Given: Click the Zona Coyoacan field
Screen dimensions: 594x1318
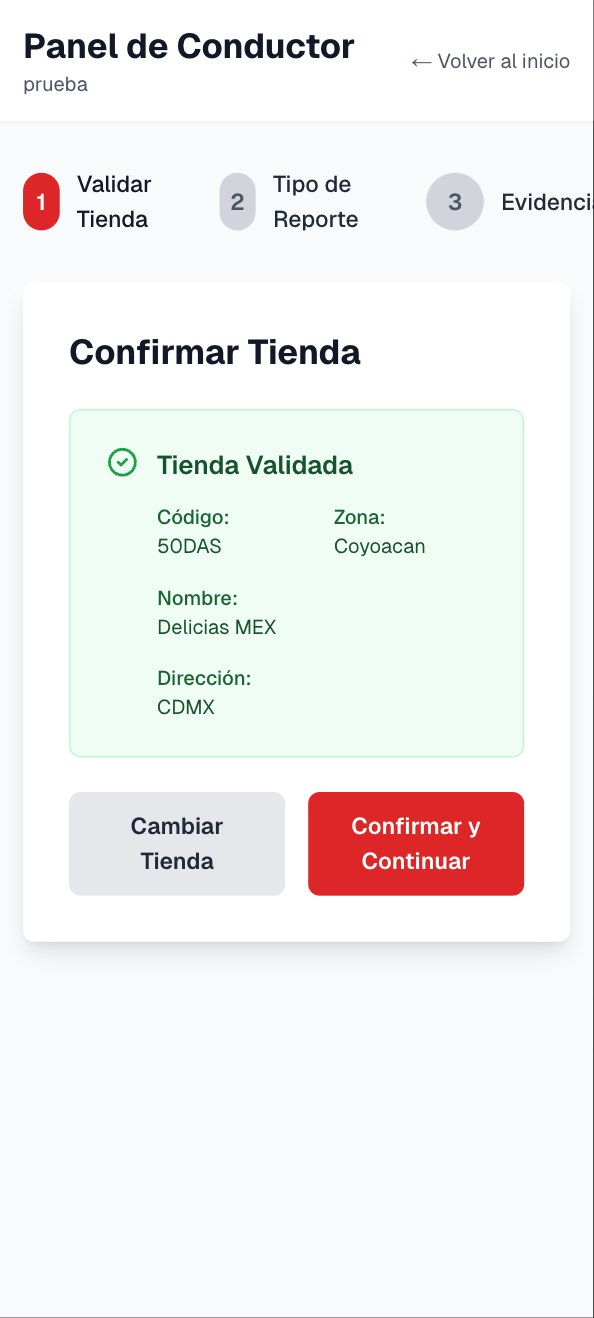Looking at the screenshot, I should (379, 531).
